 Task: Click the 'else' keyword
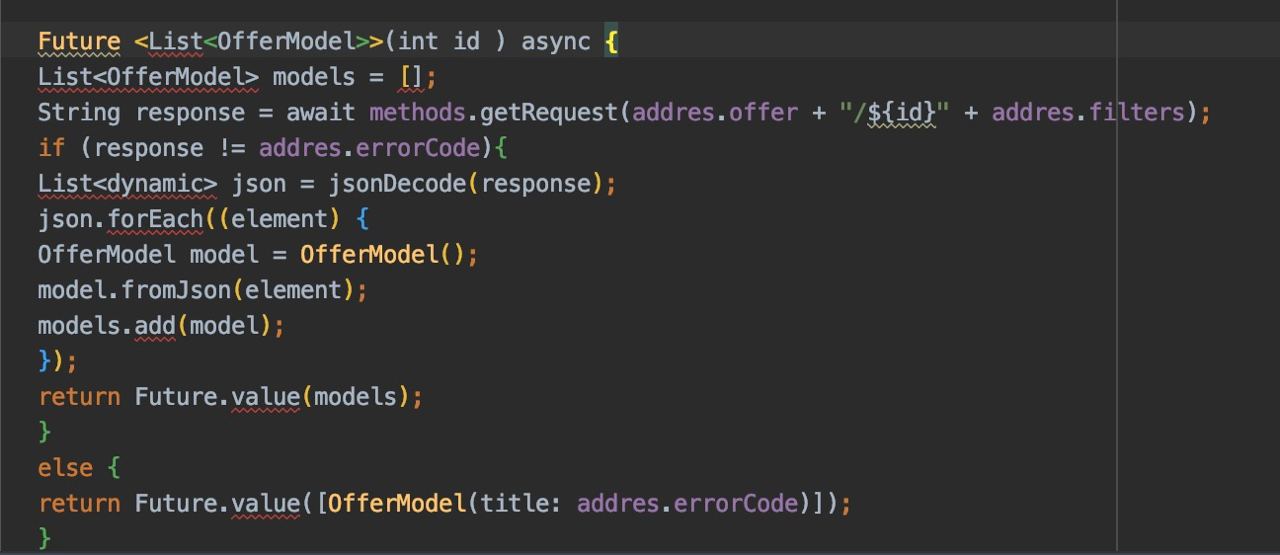click(65, 467)
